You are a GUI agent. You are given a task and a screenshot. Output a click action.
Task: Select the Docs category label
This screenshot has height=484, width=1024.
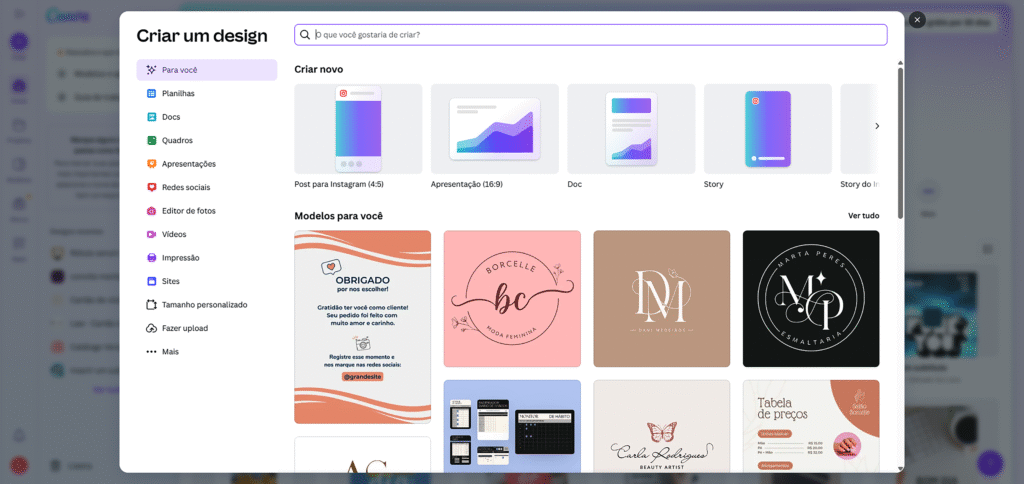171,117
